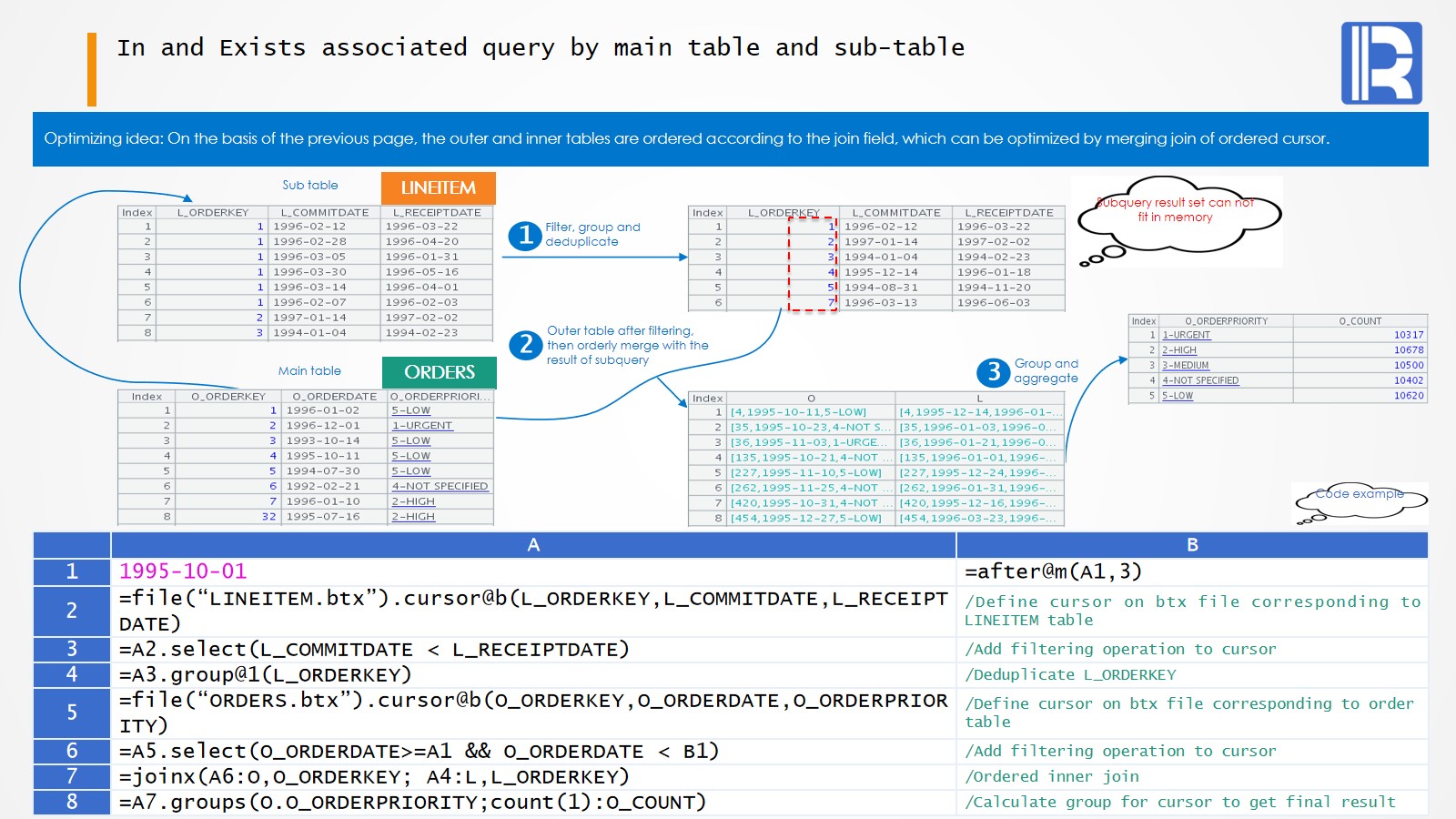This screenshot has height=819, width=1456.
Task: Click the blue R logo icon
Action: click(x=1380, y=63)
